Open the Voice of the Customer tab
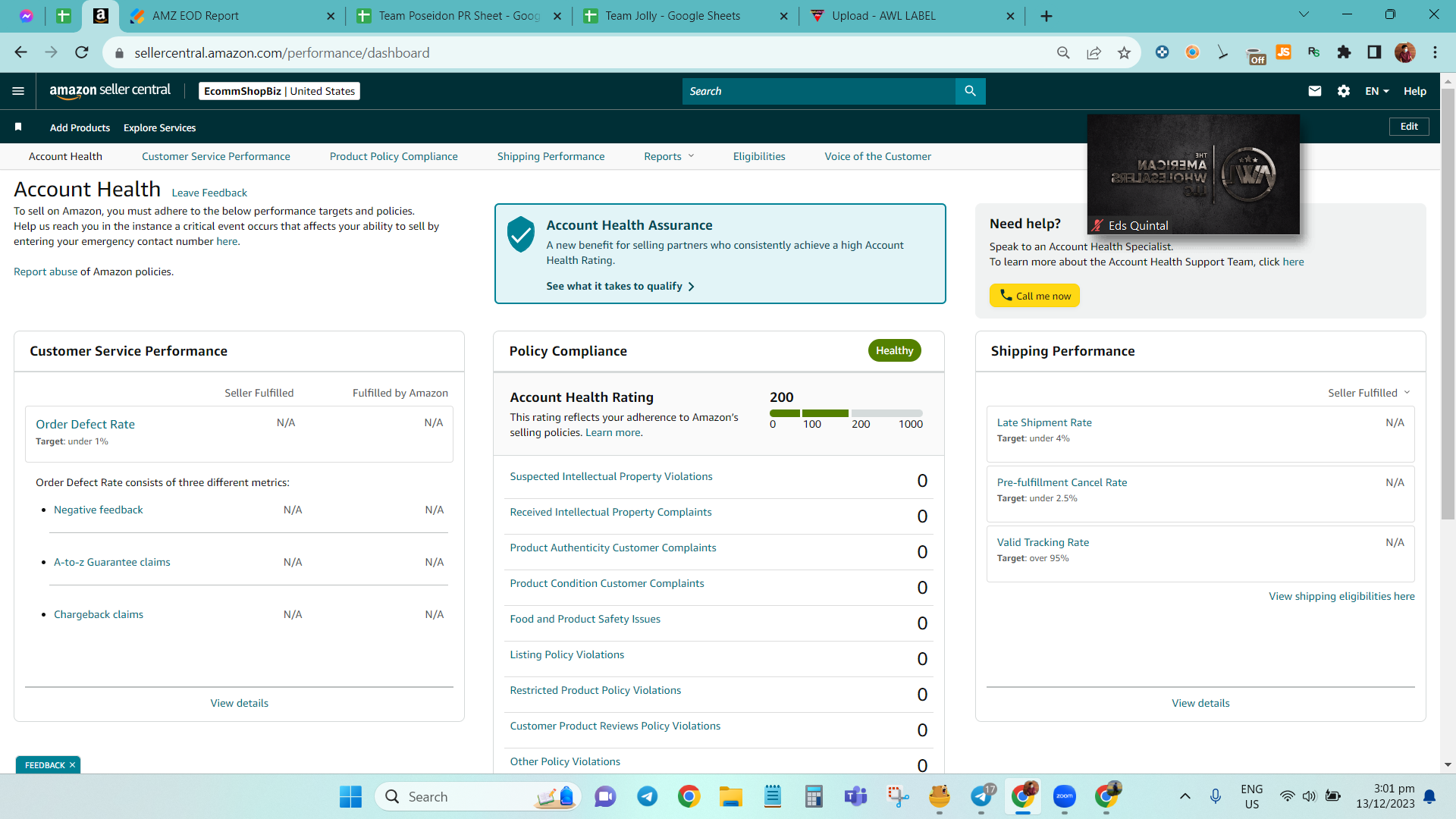The image size is (1456, 819). tap(877, 156)
